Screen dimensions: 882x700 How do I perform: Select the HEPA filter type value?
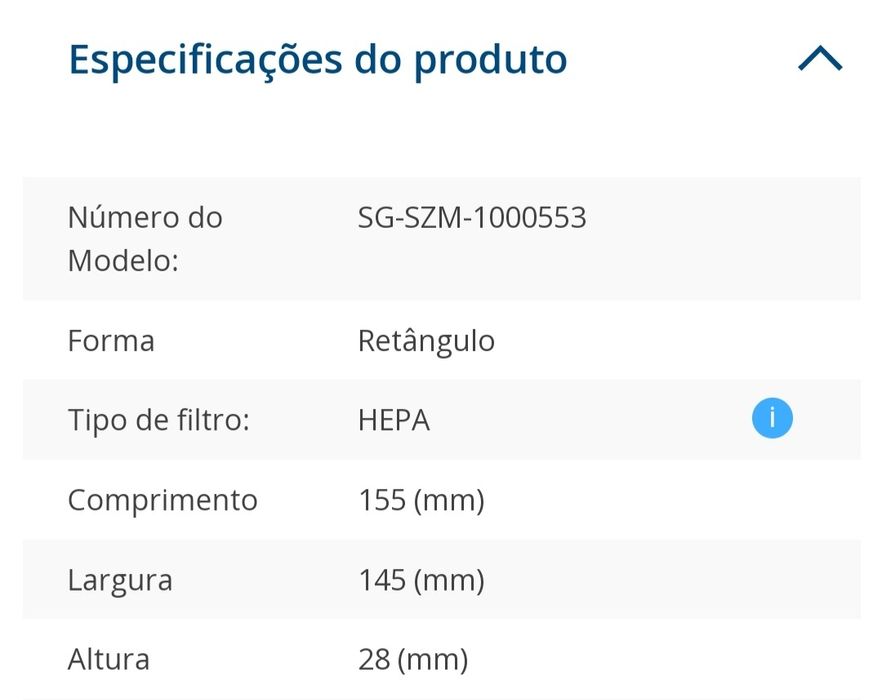[x=394, y=420]
